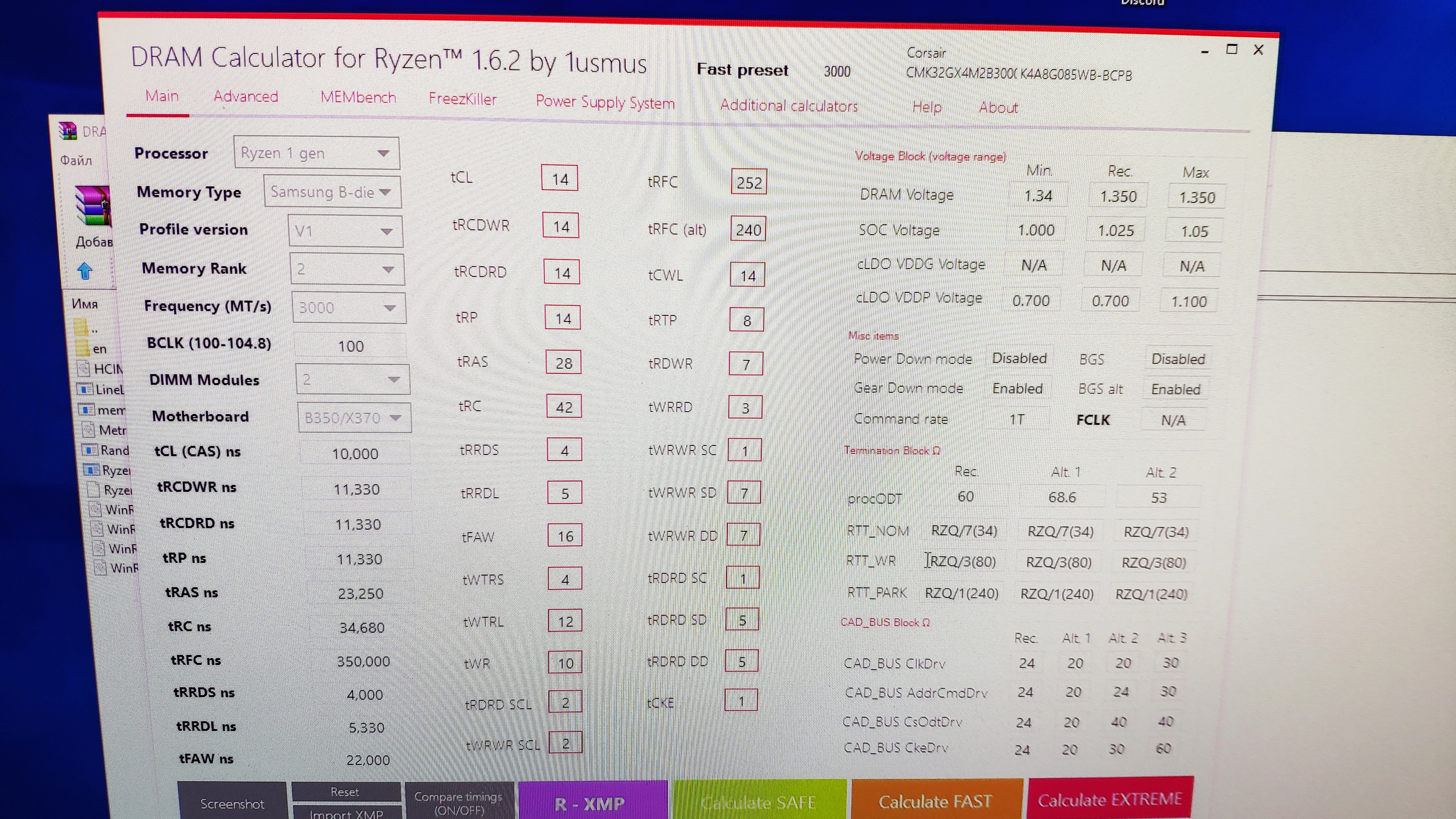Image resolution: width=1456 pixels, height=819 pixels.
Task: Click the Screenshot button
Action: coord(232,803)
